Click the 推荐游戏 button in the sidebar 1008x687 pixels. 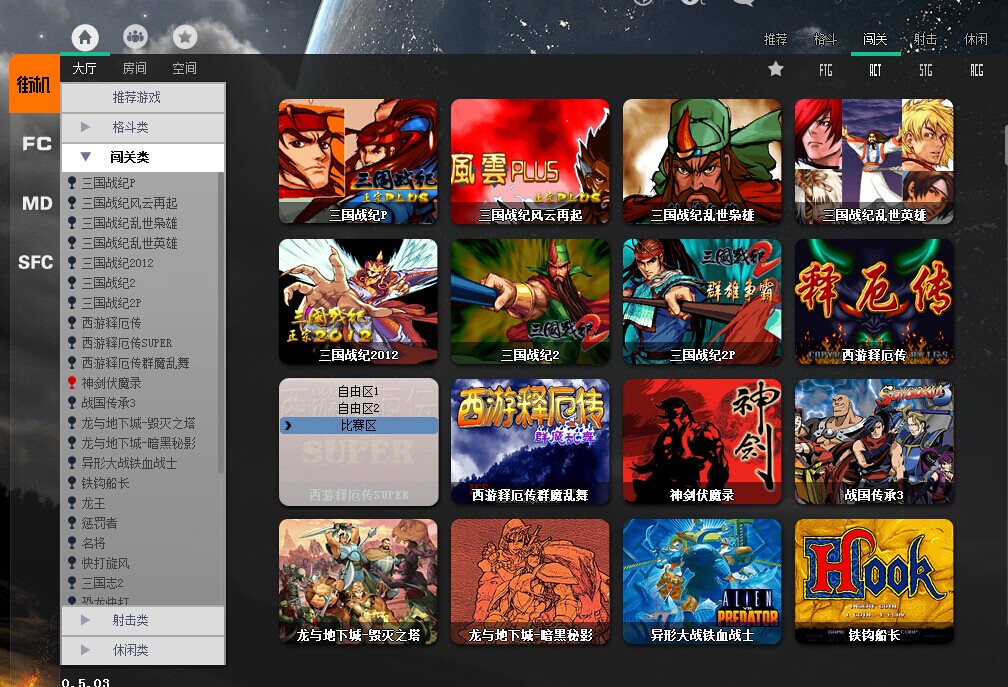coord(142,98)
